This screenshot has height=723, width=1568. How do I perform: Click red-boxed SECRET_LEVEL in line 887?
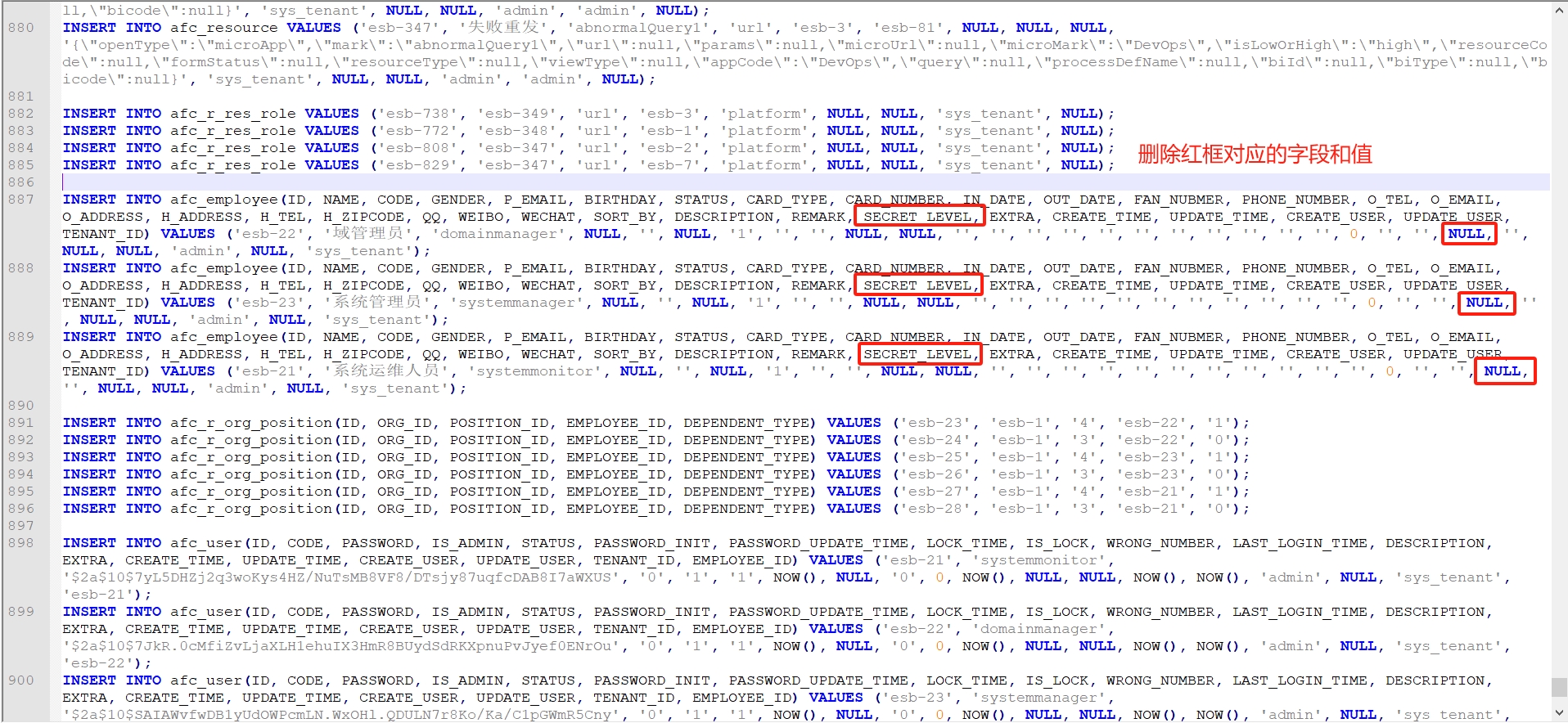click(917, 217)
